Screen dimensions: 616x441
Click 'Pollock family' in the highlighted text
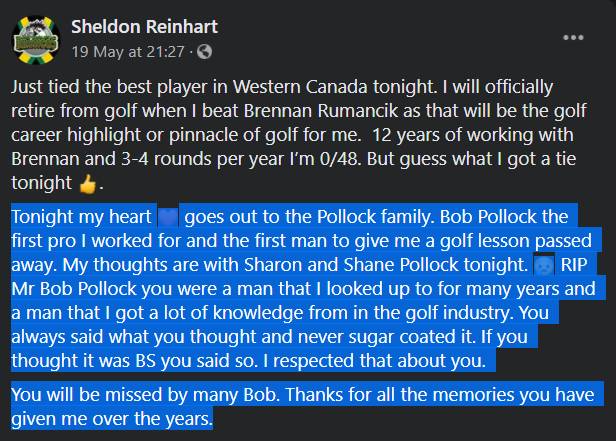coord(374,217)
